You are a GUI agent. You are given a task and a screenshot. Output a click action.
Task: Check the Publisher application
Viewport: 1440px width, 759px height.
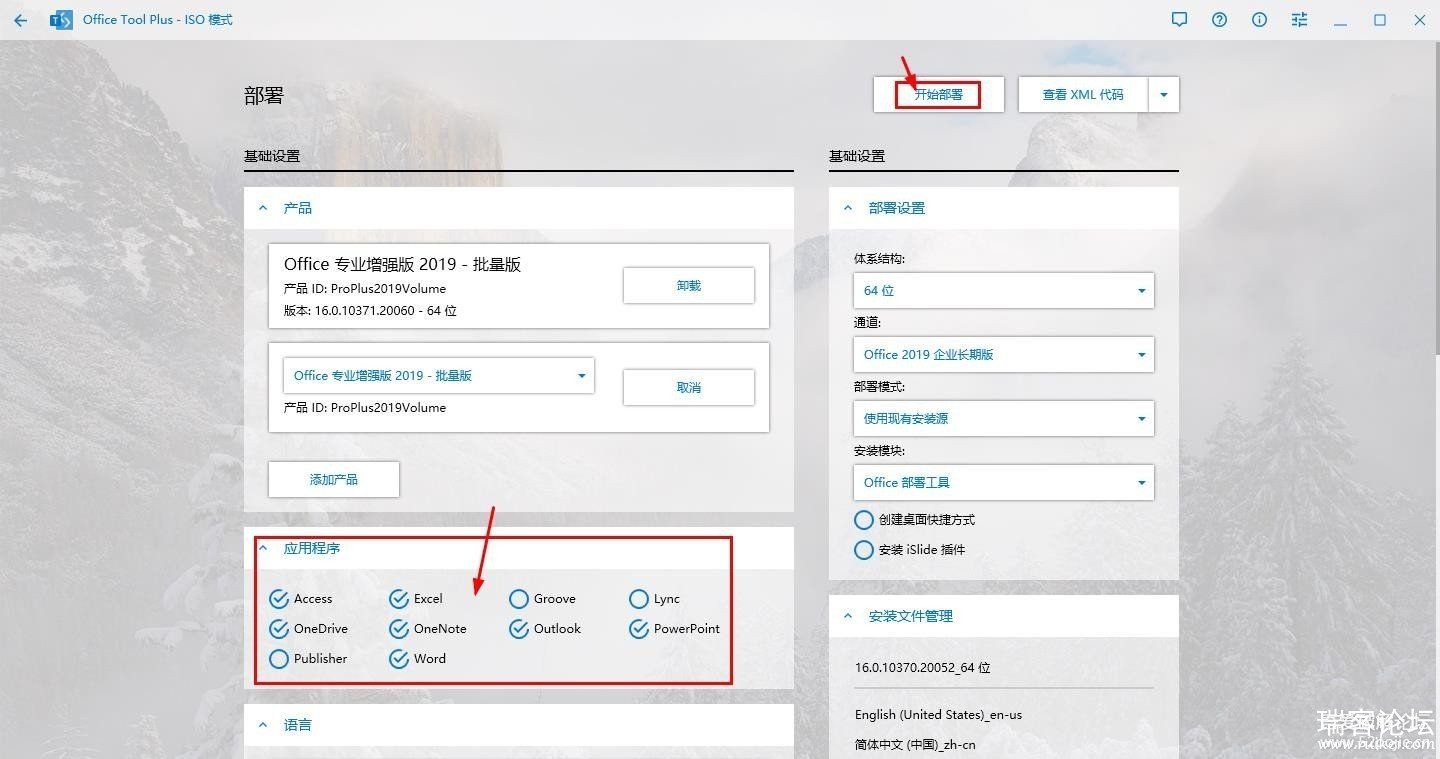click(279, 659)
